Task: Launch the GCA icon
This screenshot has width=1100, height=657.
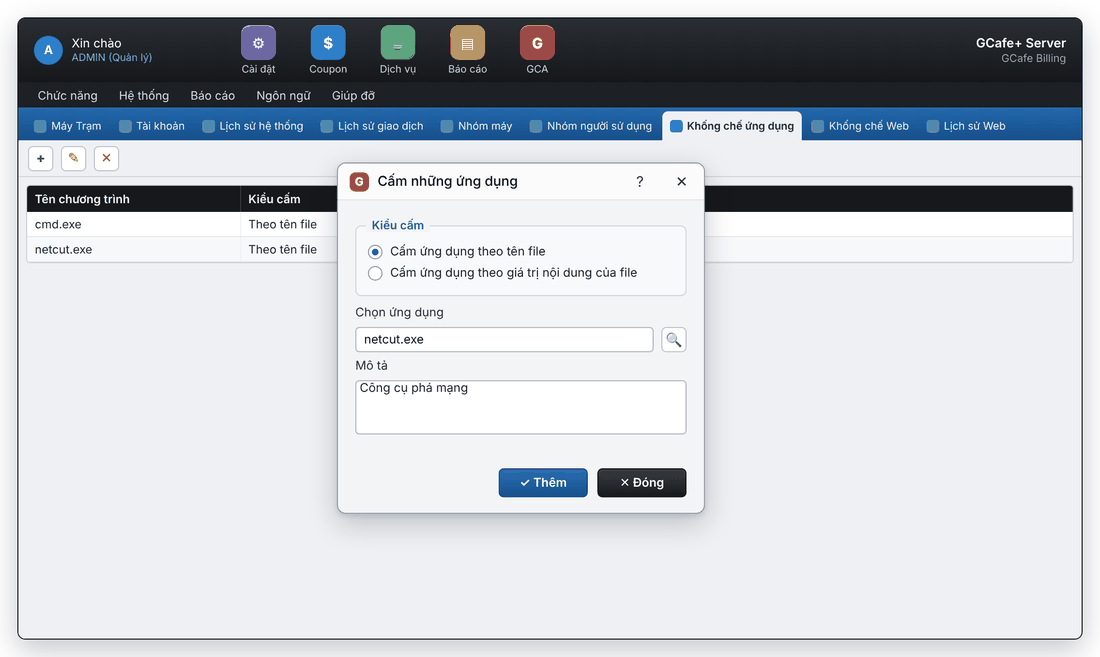Action: [x=537, y=43]
